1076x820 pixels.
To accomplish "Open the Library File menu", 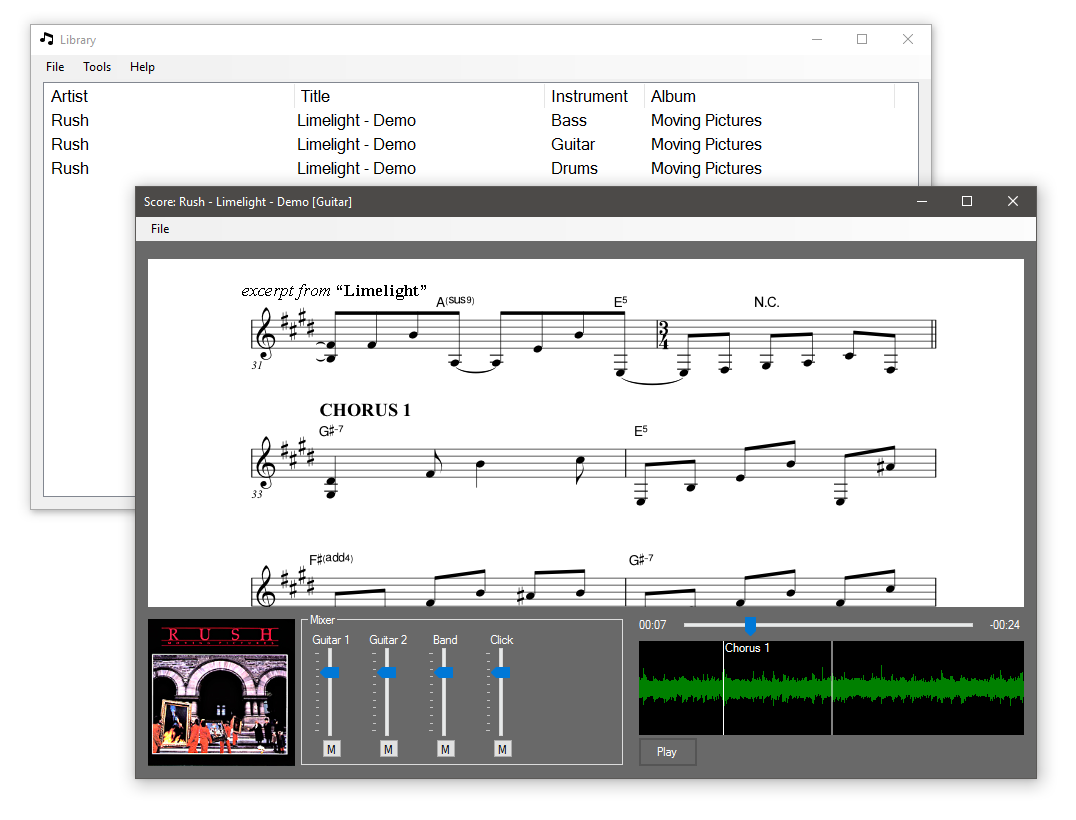I will click(x=55, y=67).
